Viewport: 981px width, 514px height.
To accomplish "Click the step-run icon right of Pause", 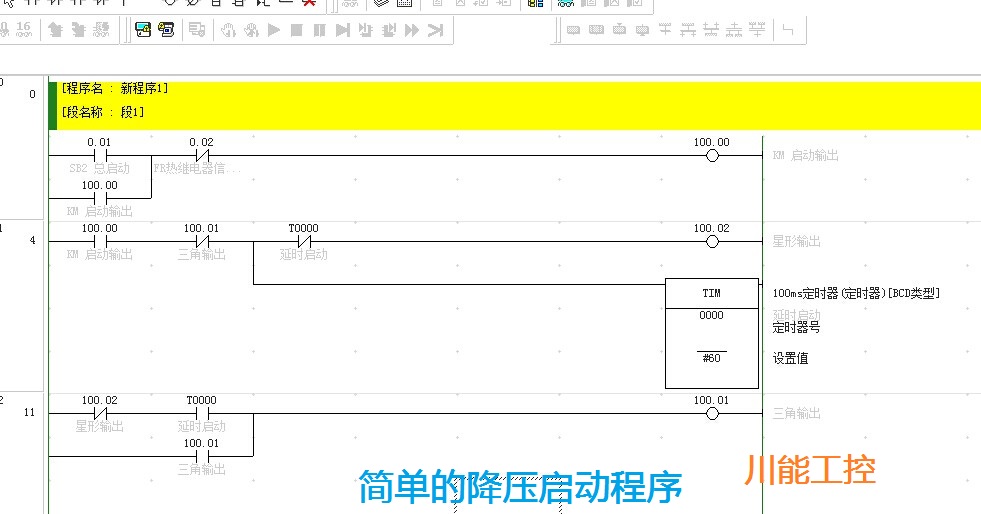I will [x=343, y=30].
